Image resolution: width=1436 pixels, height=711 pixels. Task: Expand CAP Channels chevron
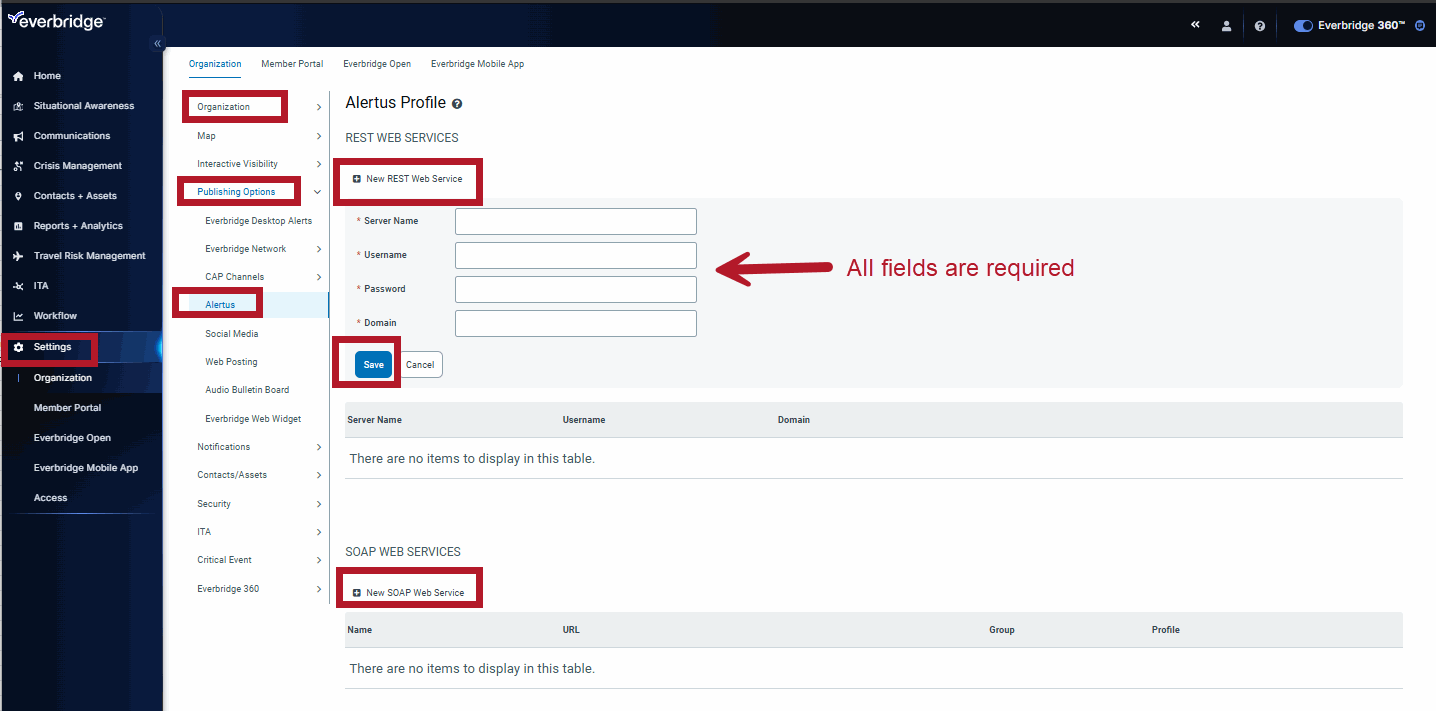[319, 277]
